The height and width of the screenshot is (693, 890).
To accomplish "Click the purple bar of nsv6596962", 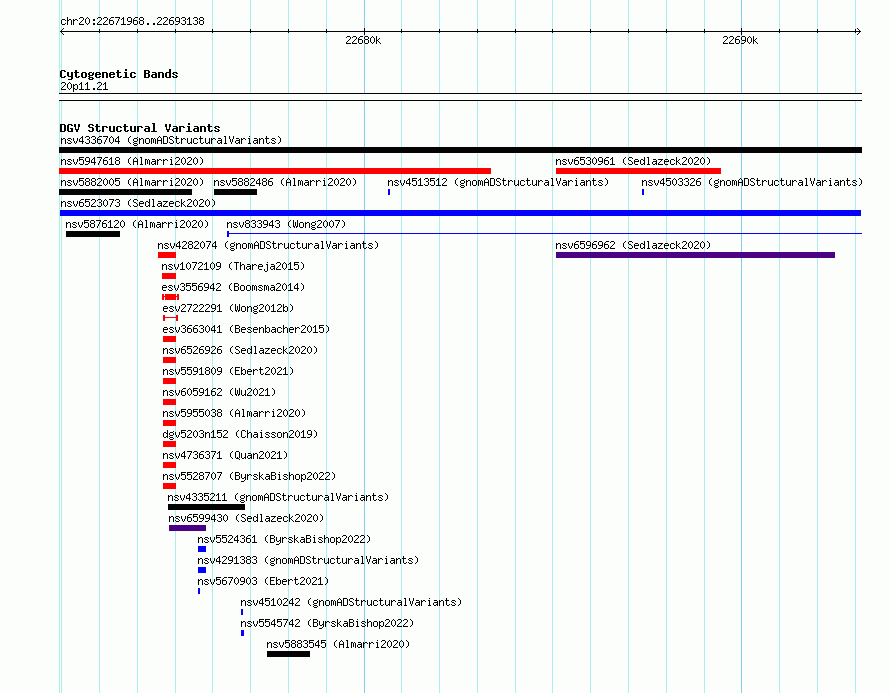I will 695,255.
